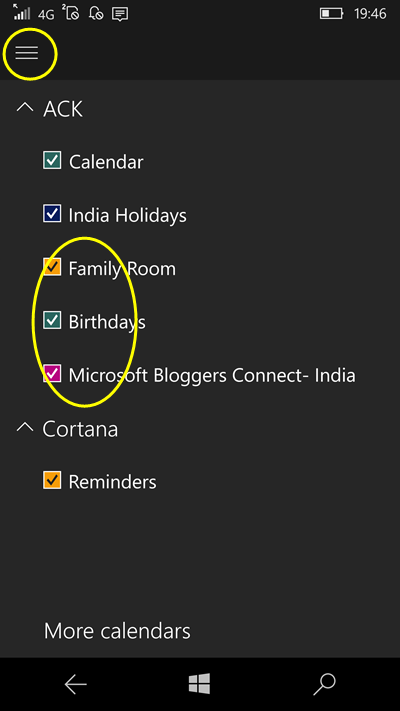Select the Microsoft Bloggers Connect- India label
Viewport: 400px width, 711px height.
(212, 375)
